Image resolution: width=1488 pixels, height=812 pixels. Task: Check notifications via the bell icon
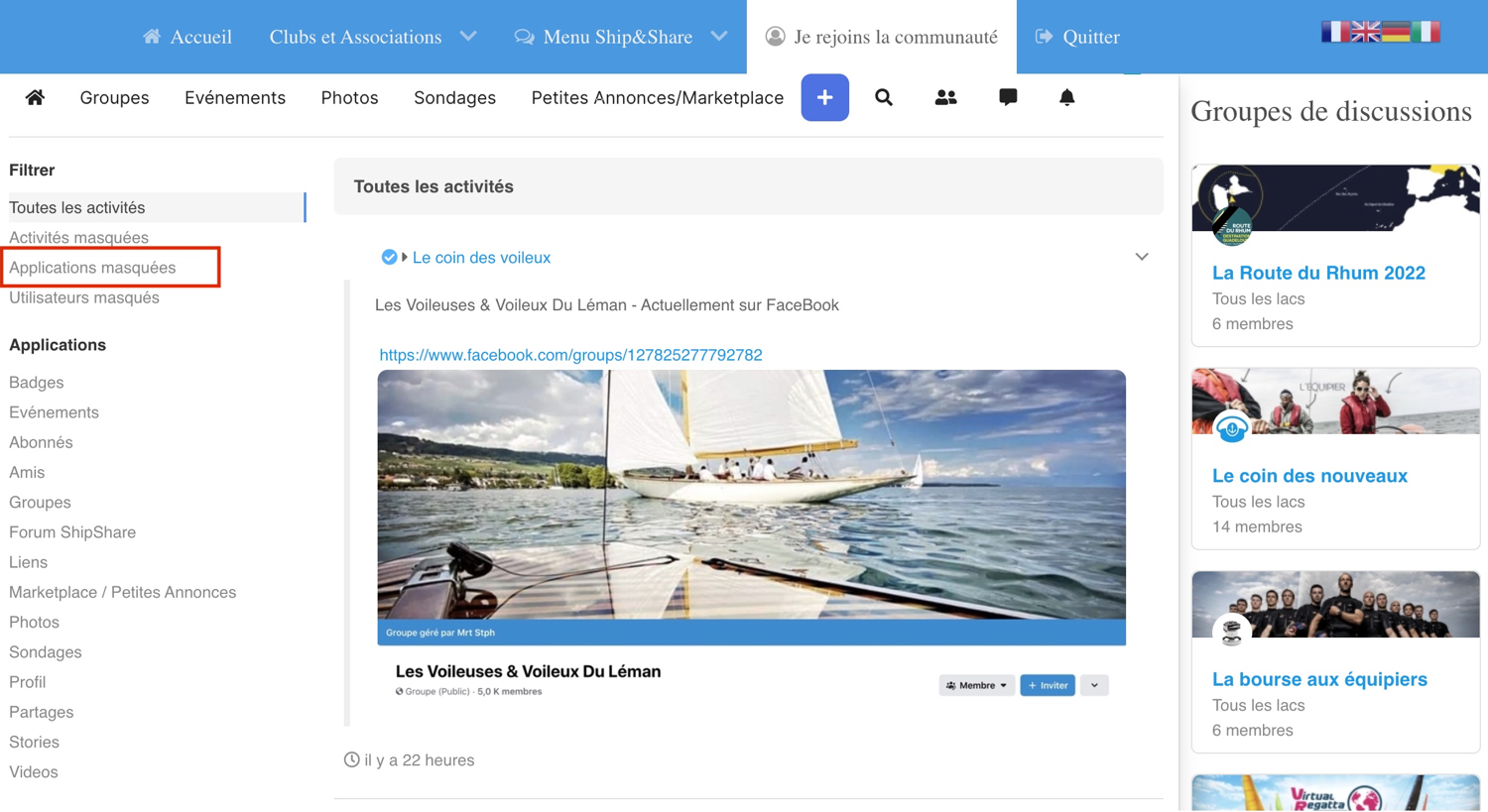1066,97
